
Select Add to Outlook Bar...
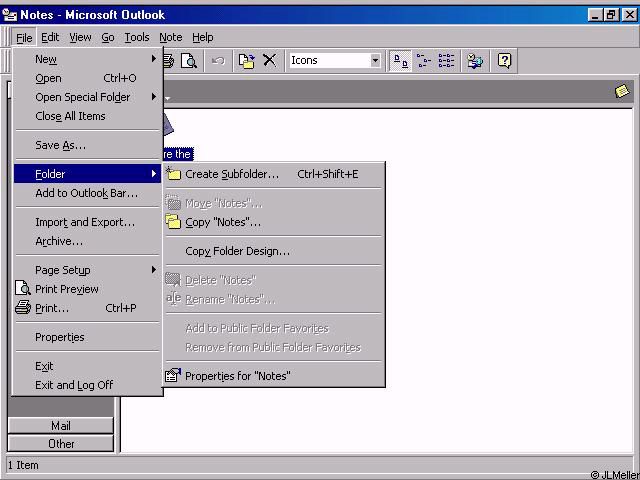point(87,193)
